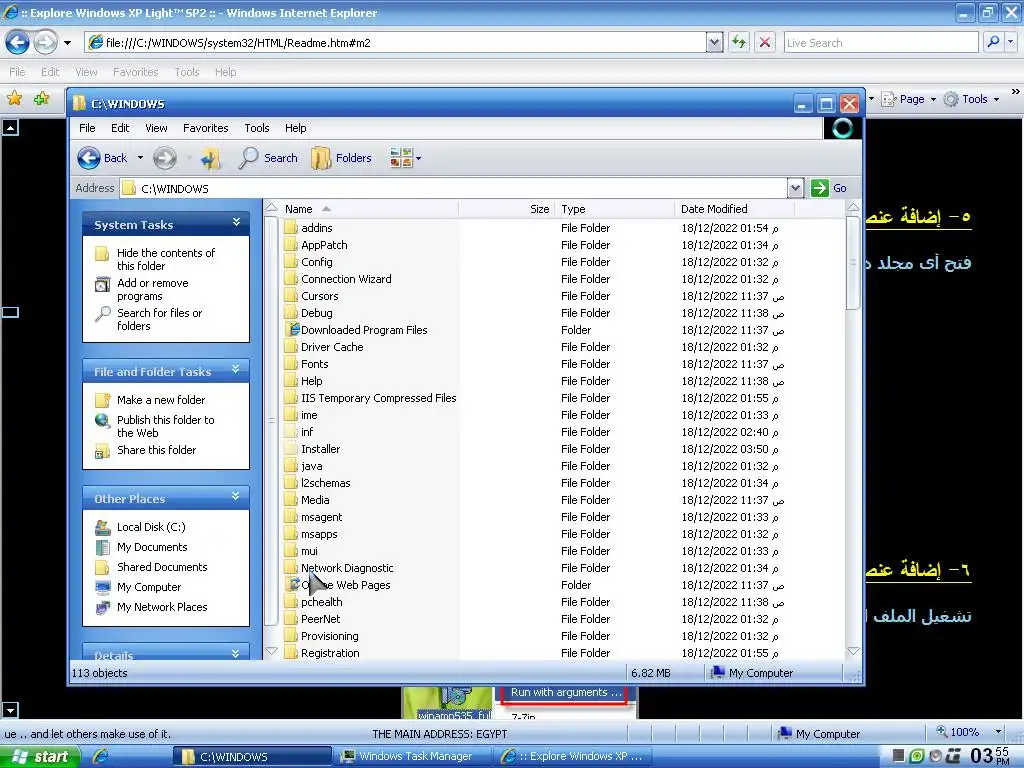Click the IE stop button
Viewport: 1024px width, 768px height.
point(765,43)
